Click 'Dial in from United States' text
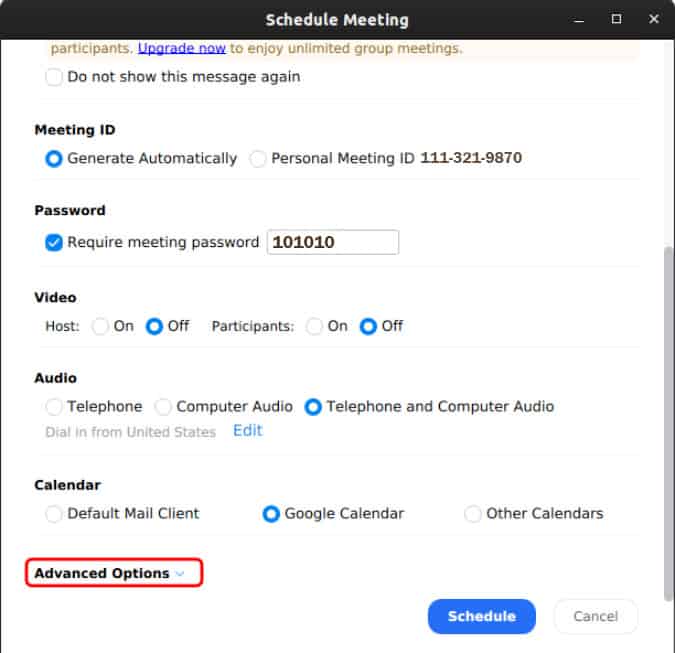Viewport: 675px width, 653px height. point(130,432)
